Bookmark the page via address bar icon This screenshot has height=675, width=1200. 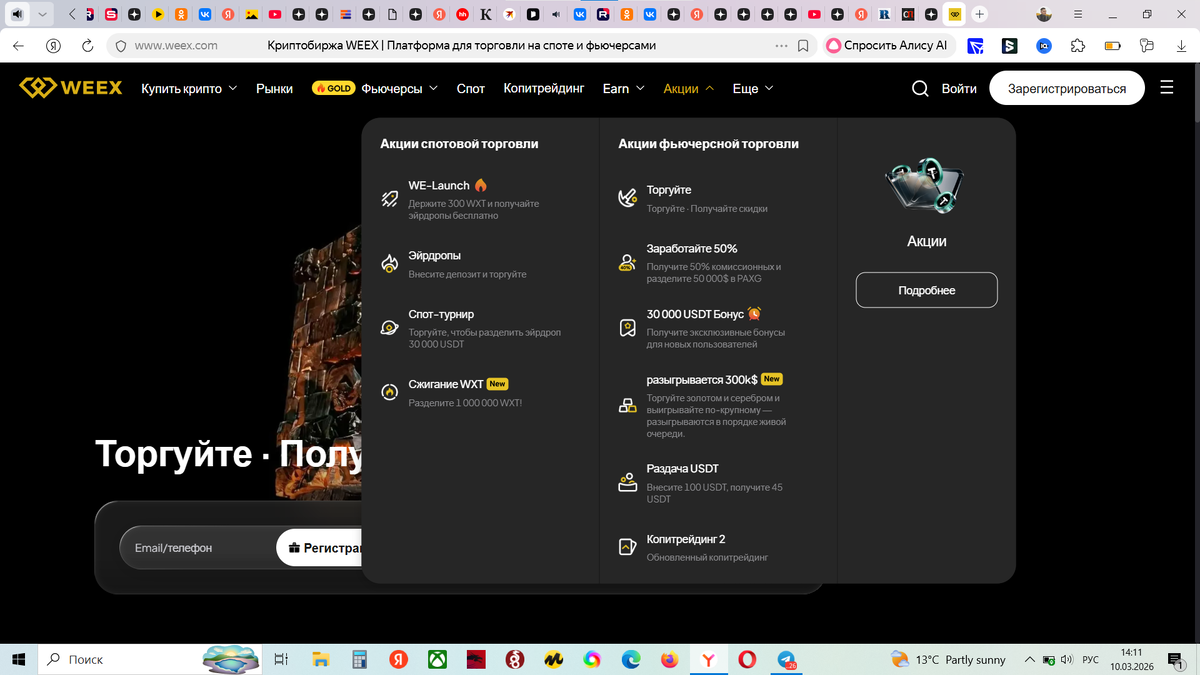pos(805,46)
